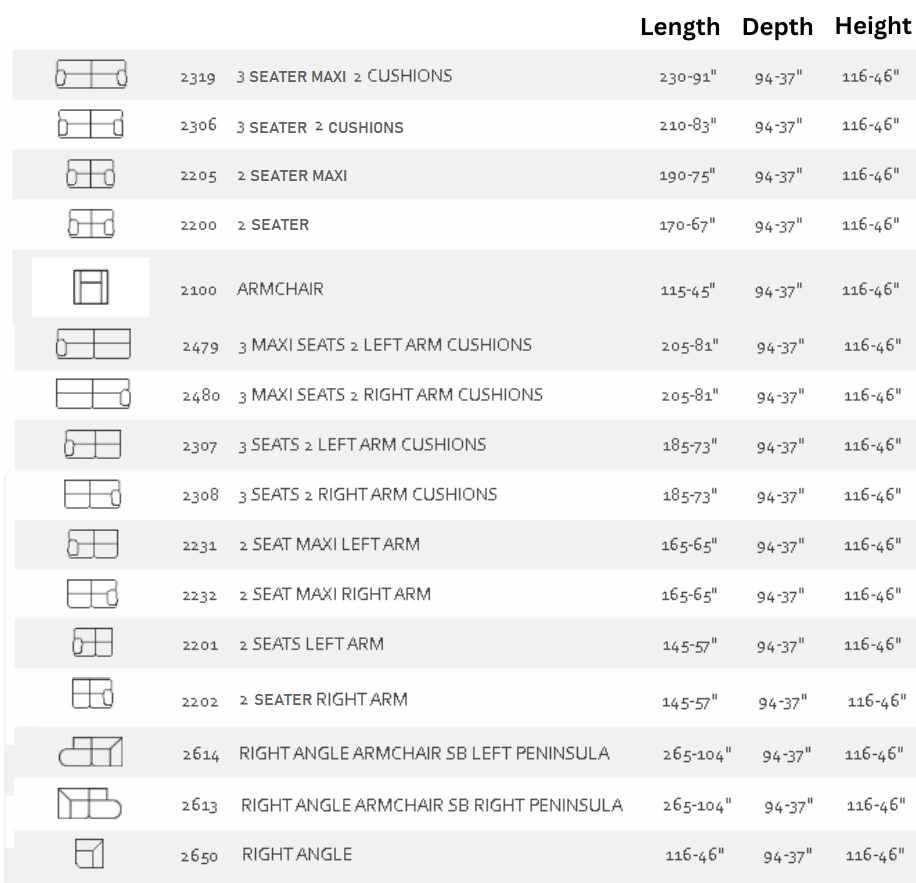
Task: Select Left Peninsula right angle armchair icon
Action: [90, 752]
